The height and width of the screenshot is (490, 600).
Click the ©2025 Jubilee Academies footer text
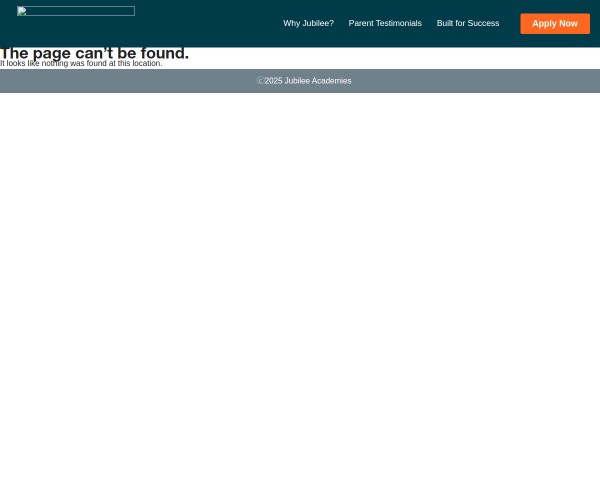[304, 81]
